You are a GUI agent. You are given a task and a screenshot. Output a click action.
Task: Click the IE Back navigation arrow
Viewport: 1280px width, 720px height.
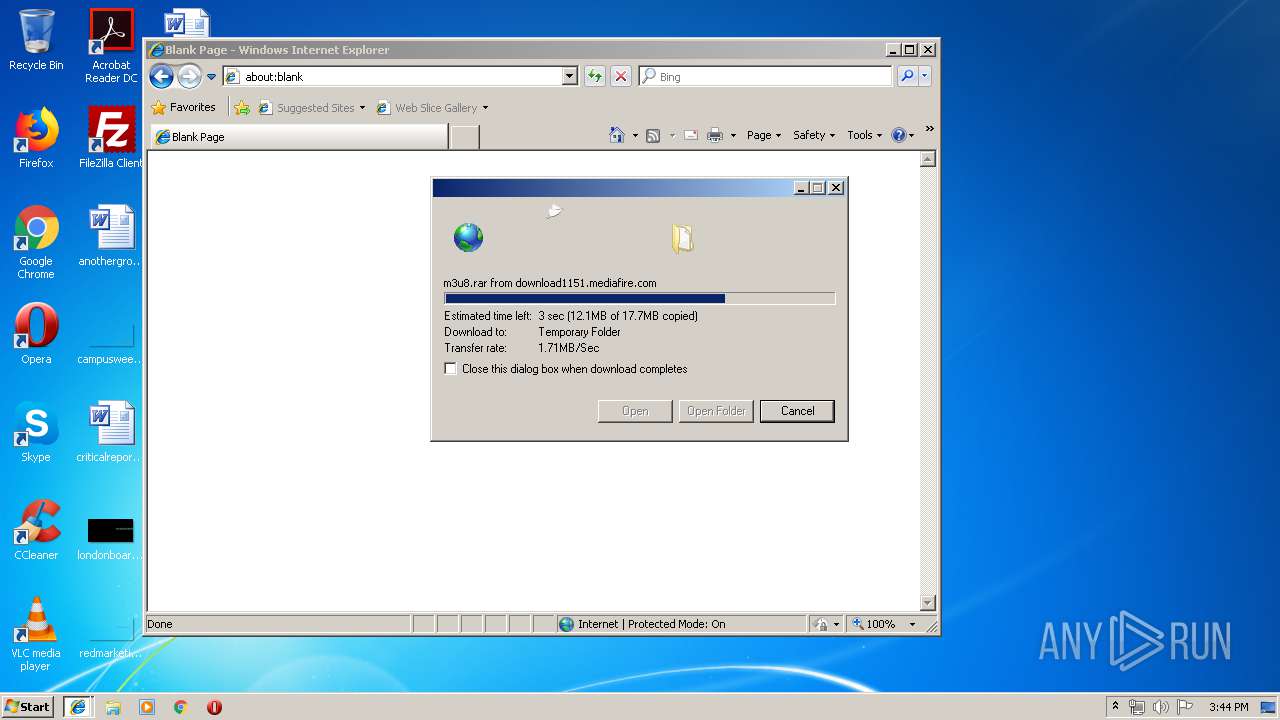point(161,76)
